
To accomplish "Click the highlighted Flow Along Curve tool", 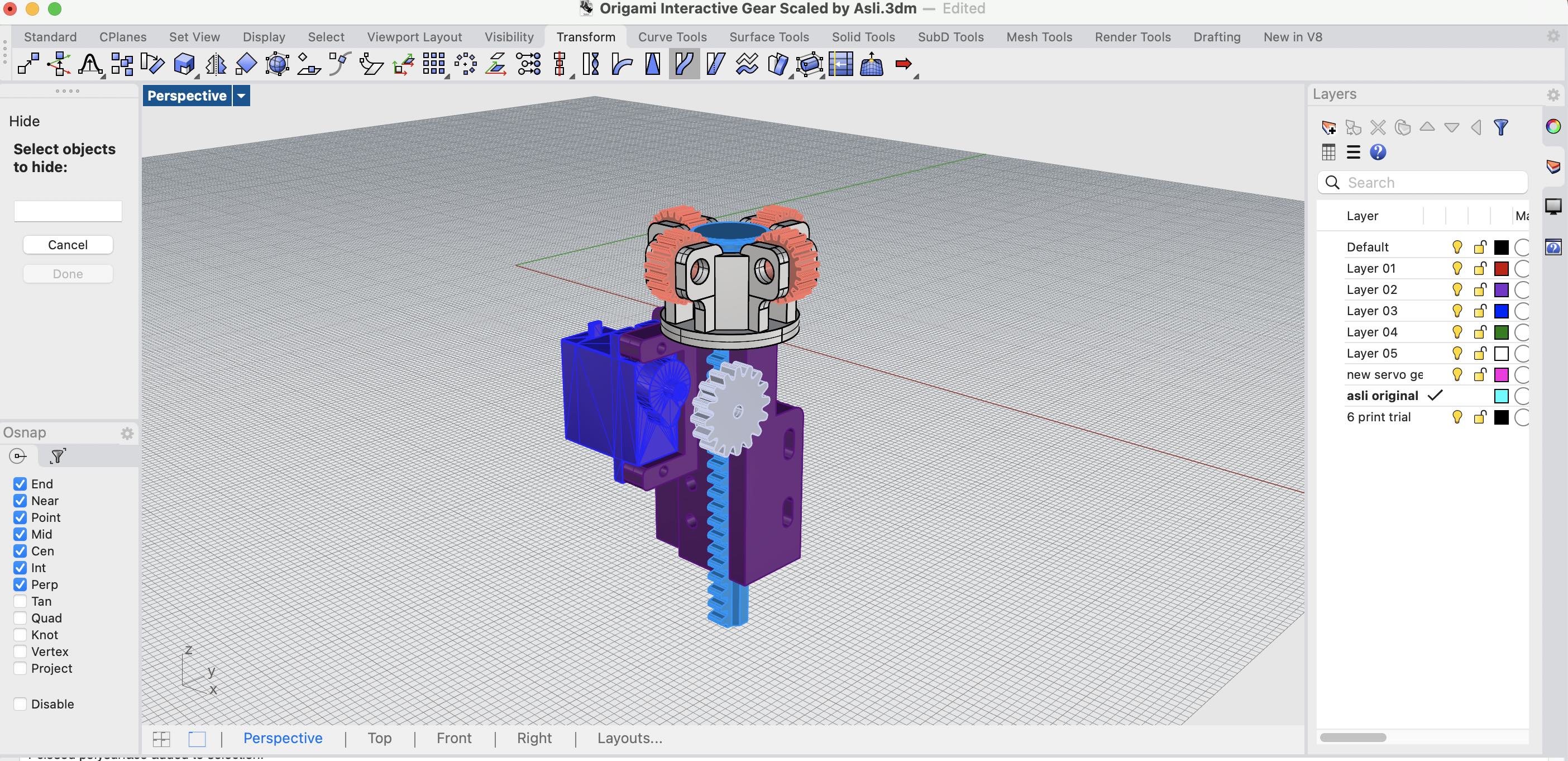I will [684, 64].
